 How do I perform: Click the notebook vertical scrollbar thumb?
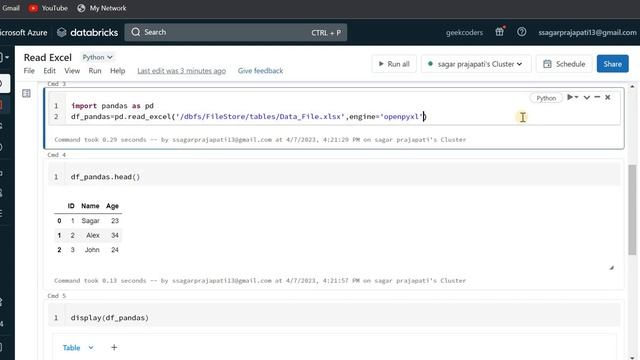(632, 210)
